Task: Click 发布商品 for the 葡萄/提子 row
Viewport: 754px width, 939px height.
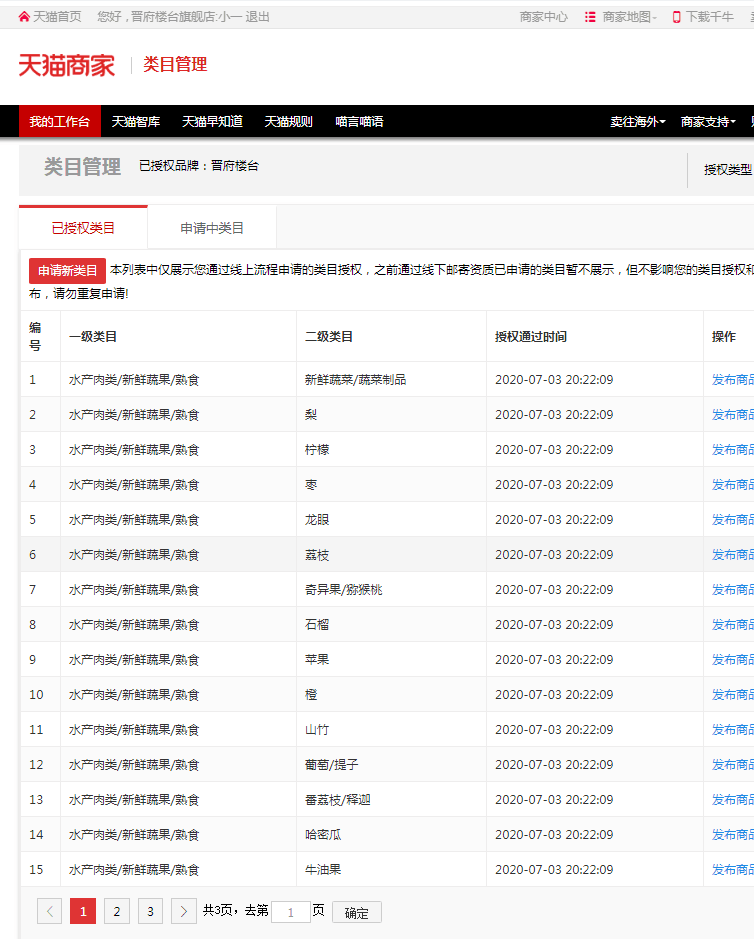Action: (733, 765)
